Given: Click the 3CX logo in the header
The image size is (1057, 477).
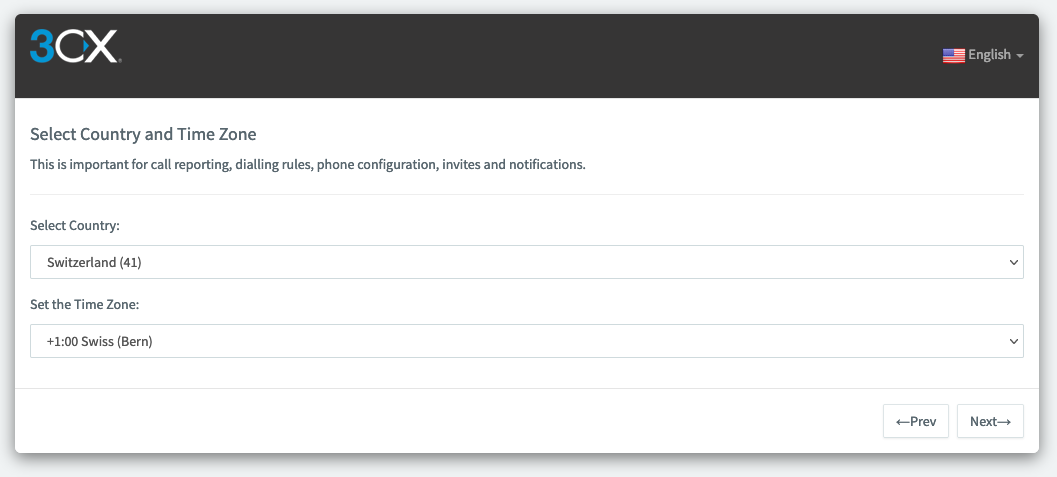Looking at the screenshot, I should (75, 46).
